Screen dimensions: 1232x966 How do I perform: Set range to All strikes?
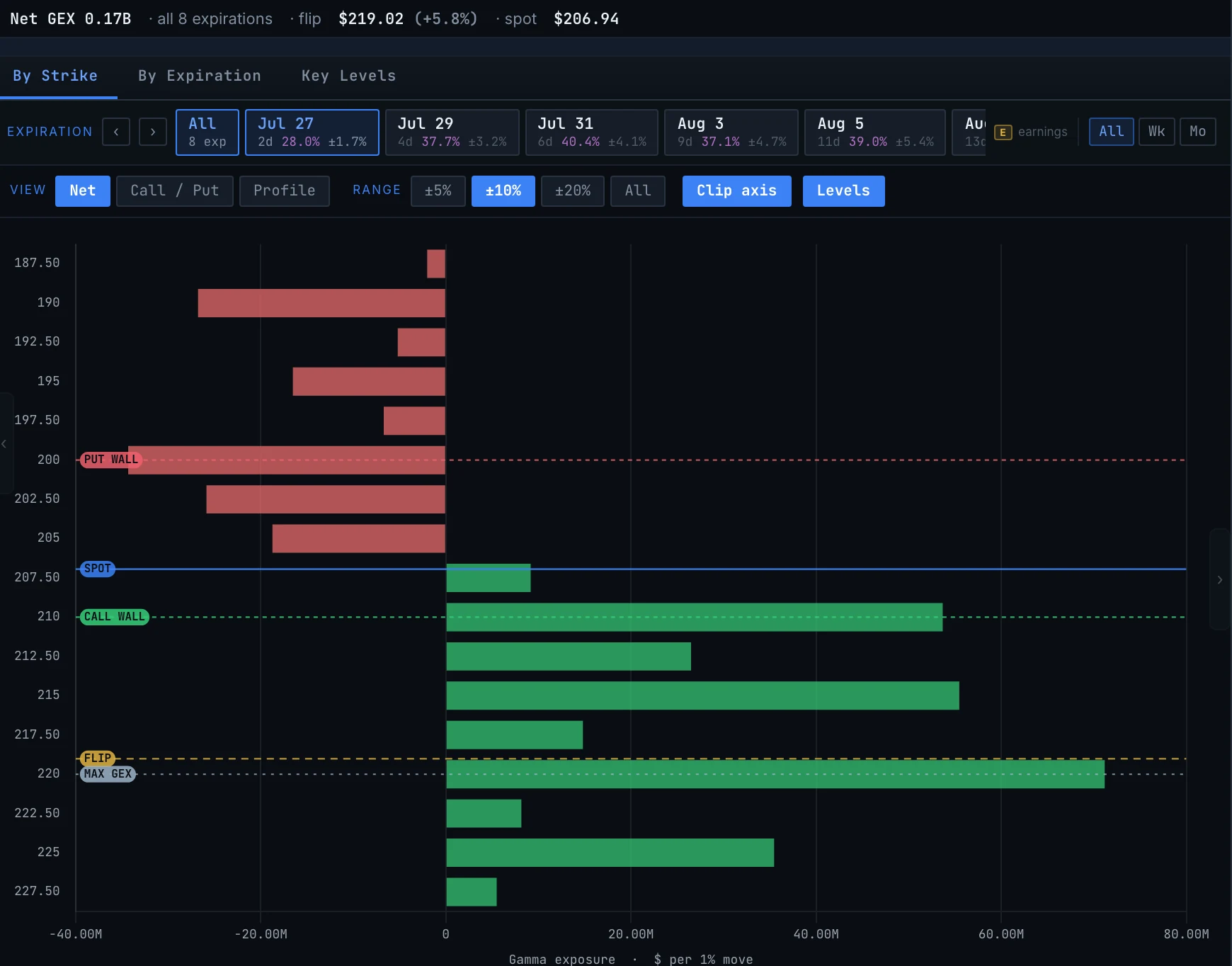click(638, 191)
